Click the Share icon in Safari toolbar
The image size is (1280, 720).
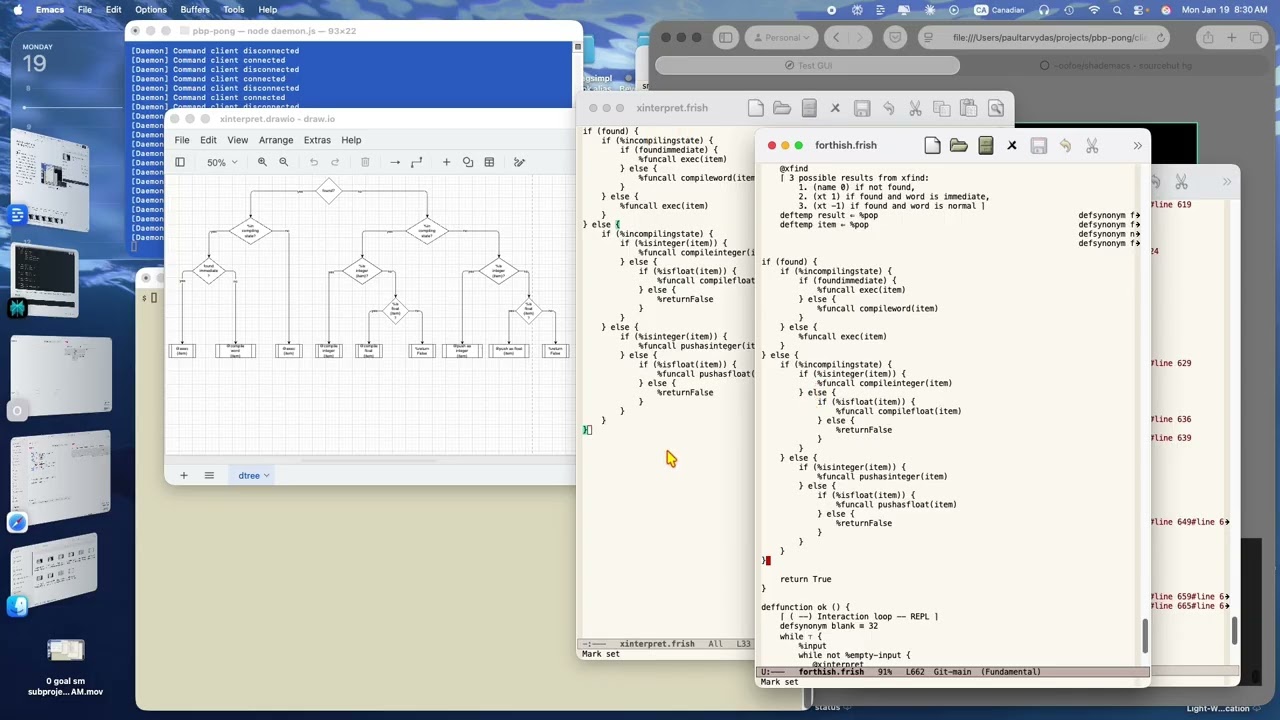(1208, 38)
